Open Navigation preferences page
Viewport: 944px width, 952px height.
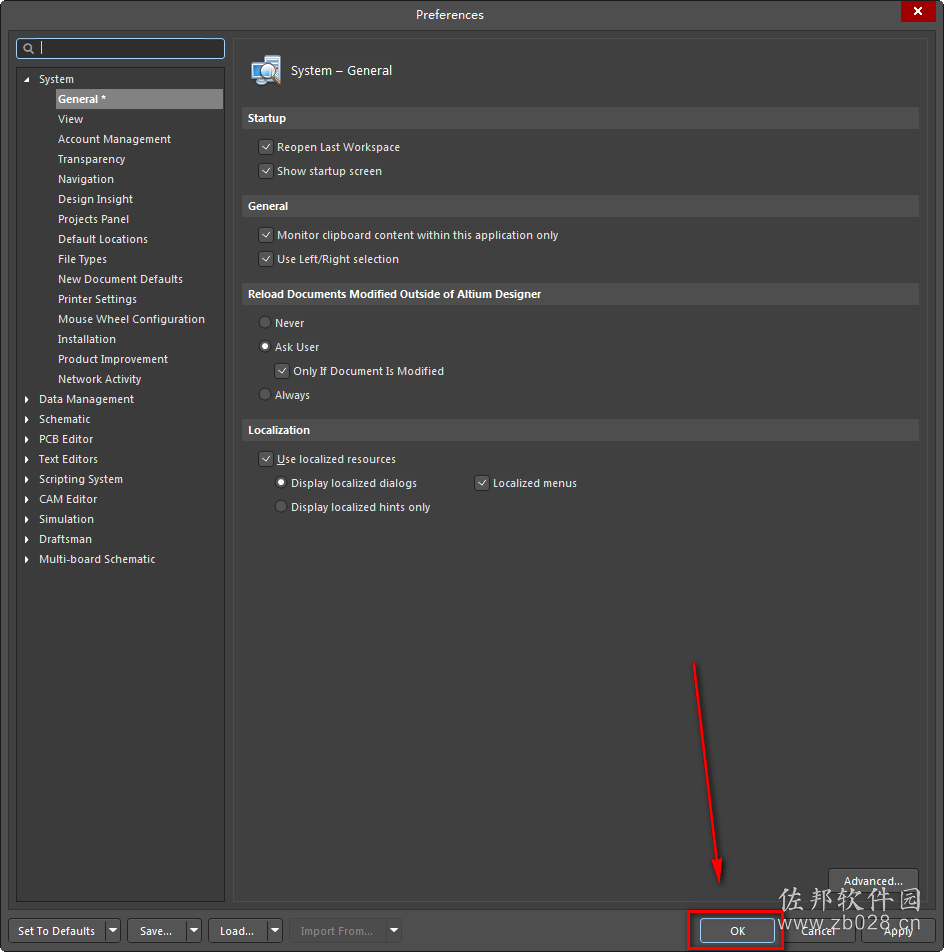coord(86,179)
